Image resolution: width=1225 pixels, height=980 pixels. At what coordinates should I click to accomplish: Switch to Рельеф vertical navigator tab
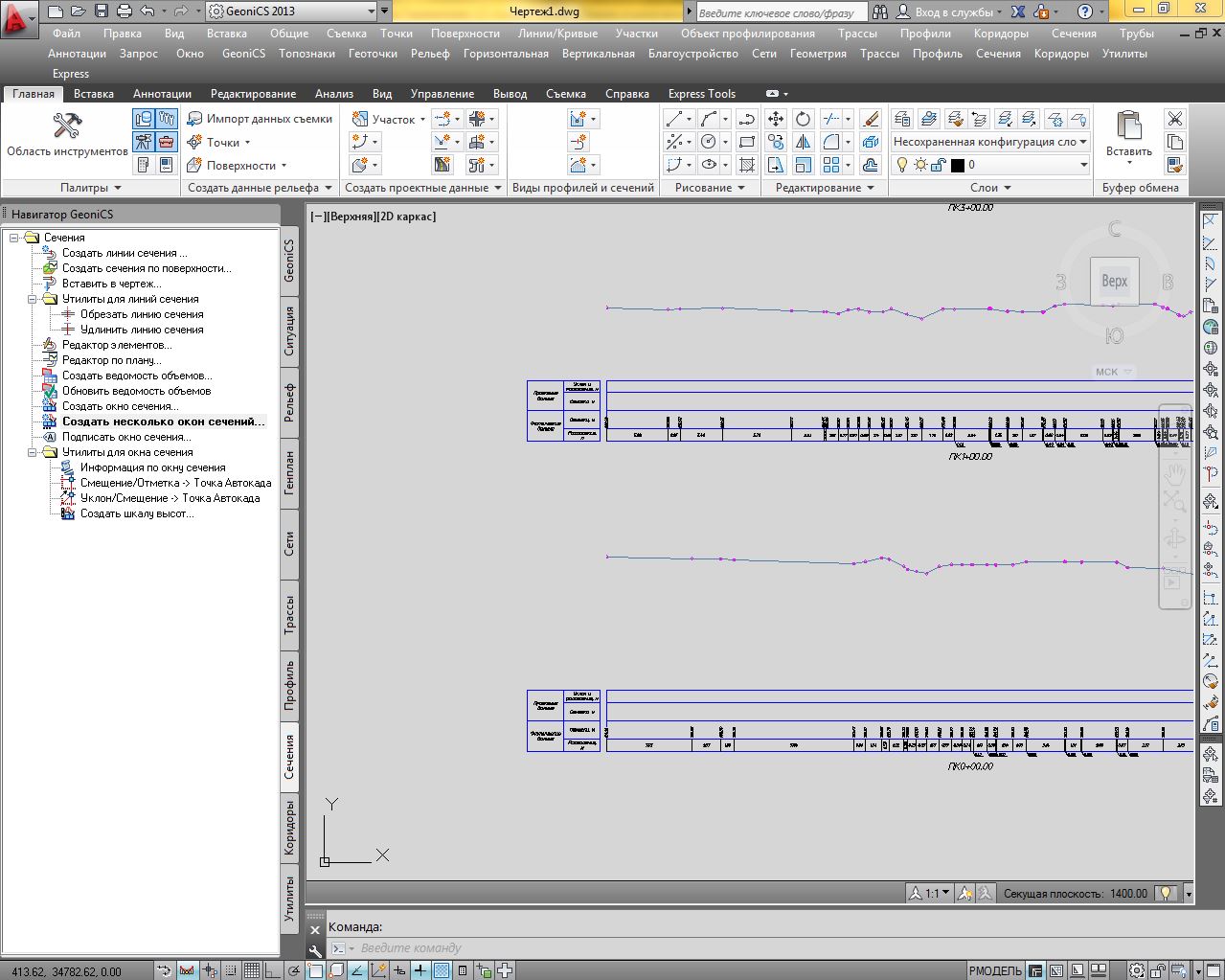pos(290,401)
